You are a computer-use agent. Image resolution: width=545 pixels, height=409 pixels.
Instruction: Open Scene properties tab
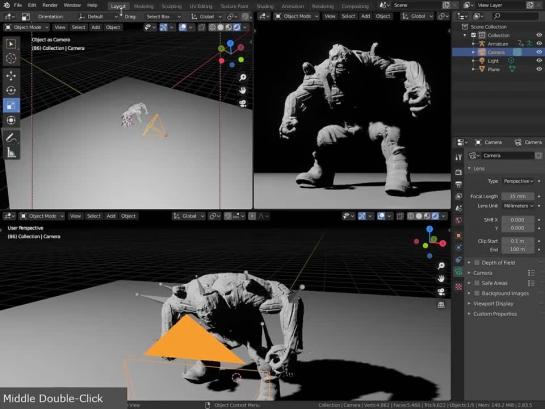[x=459, y=208]
